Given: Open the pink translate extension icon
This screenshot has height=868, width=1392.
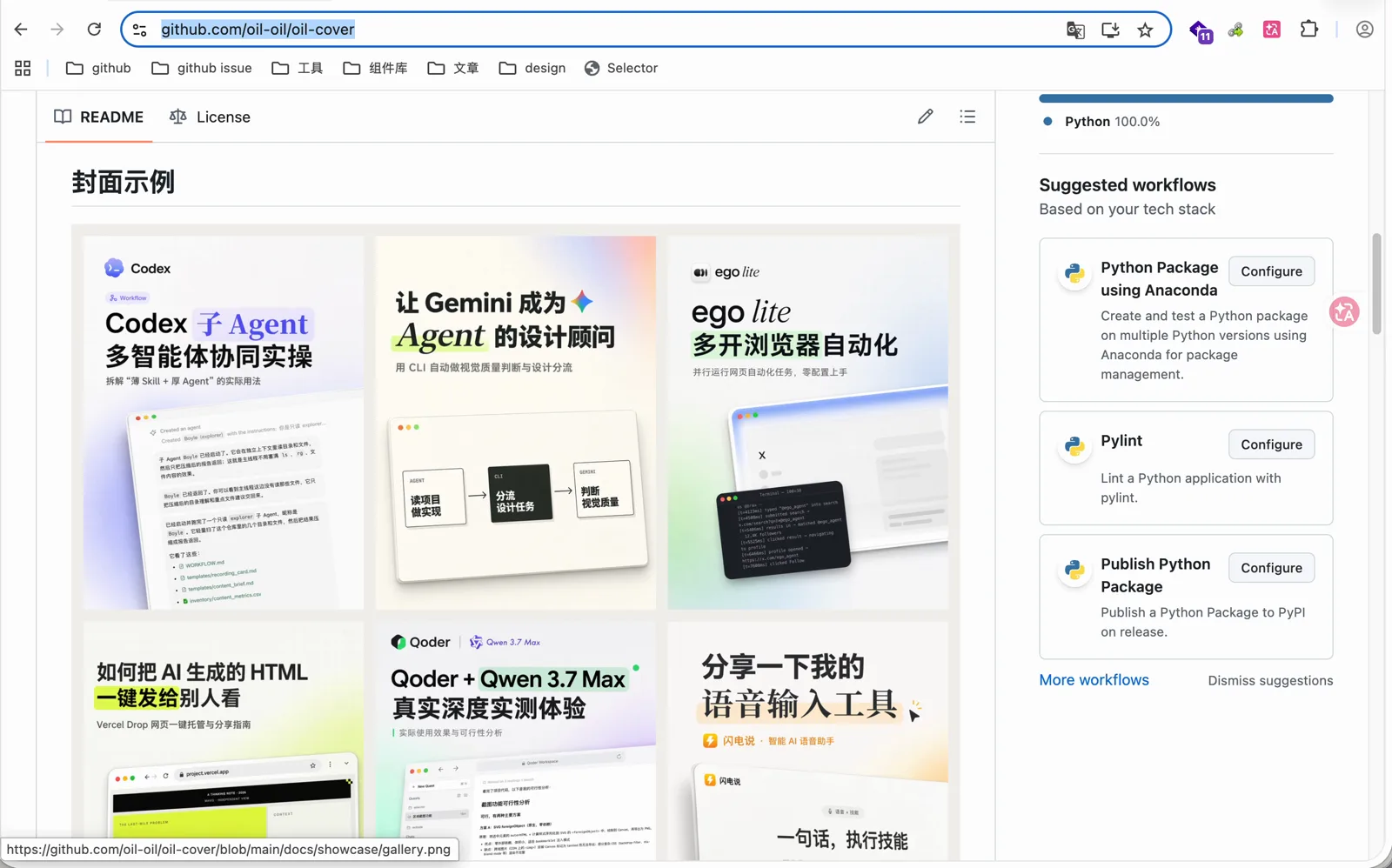Looking at the screenshot, I should [x=1272, y=30].
